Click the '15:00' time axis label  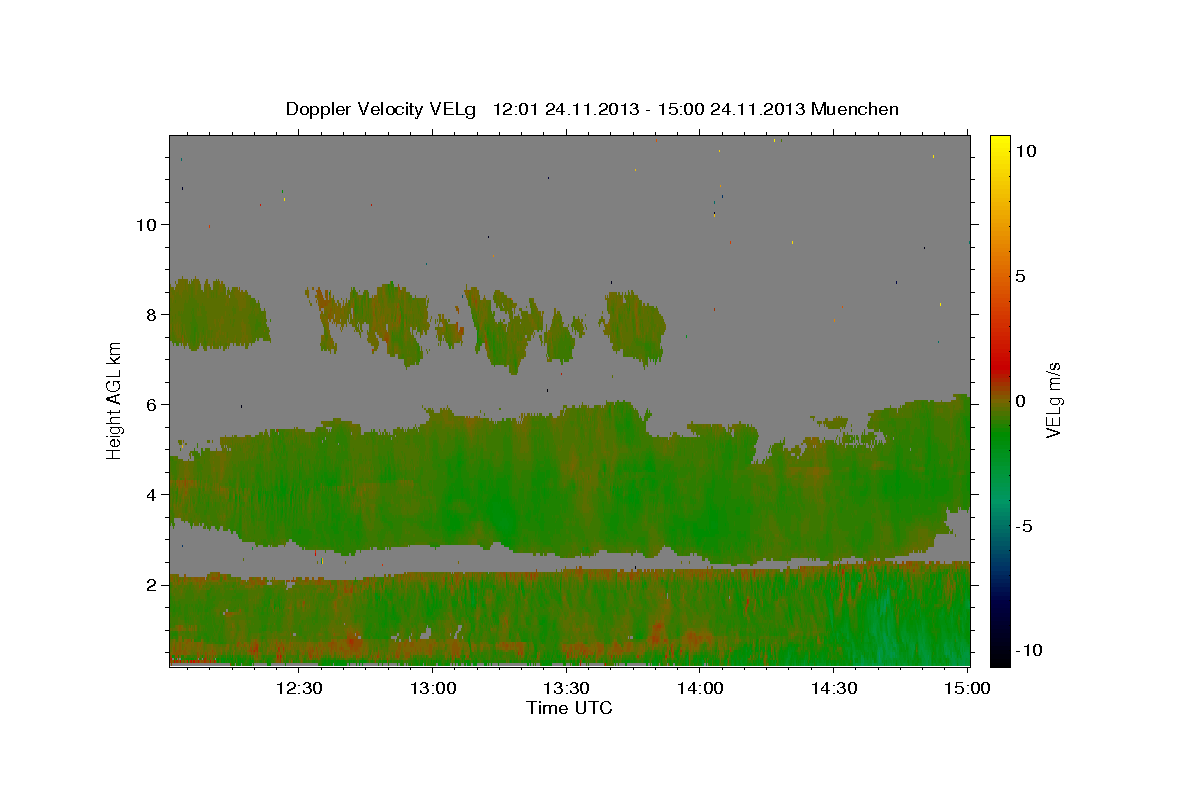pos(968,688)
